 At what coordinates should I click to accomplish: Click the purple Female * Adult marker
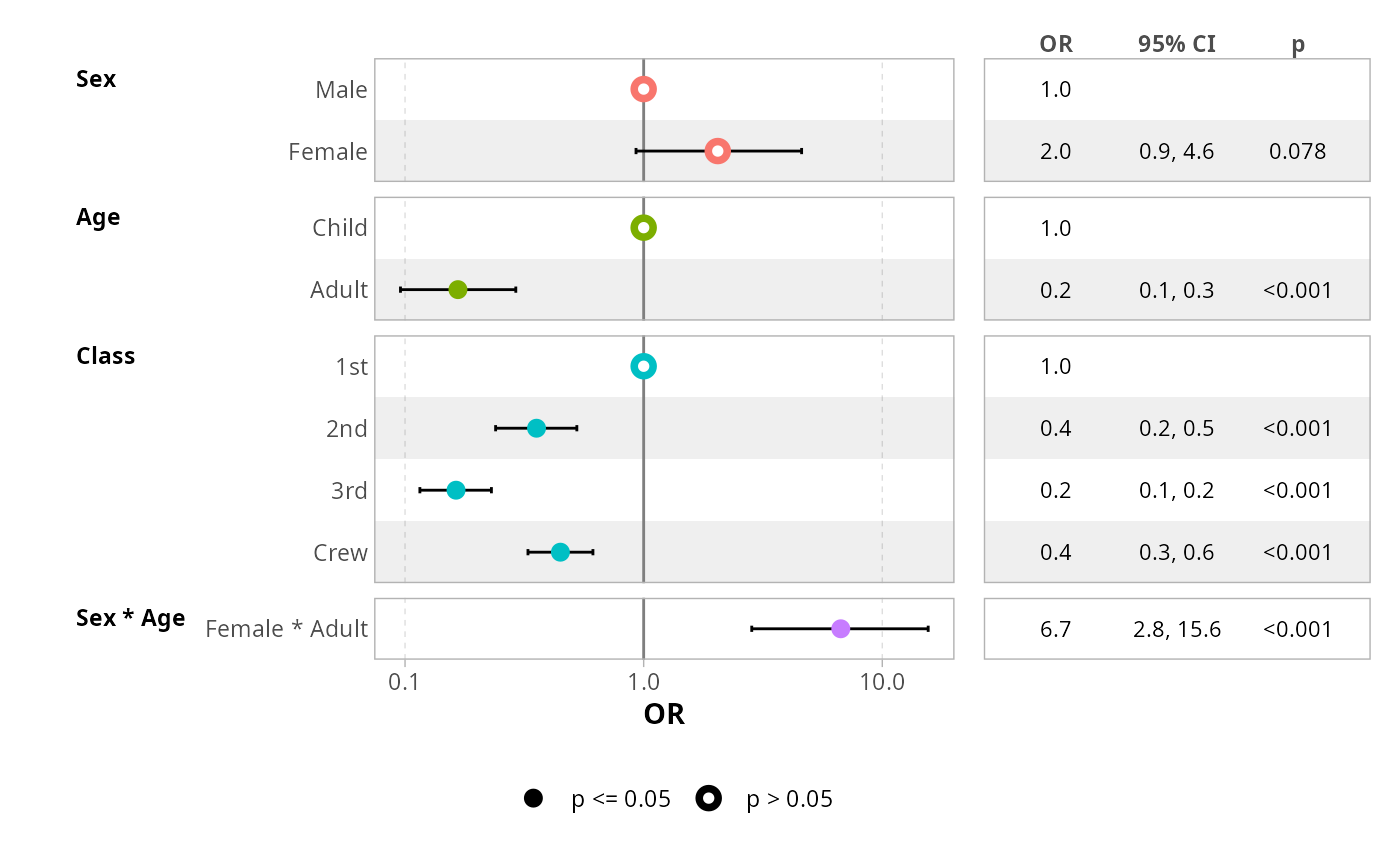[x=840, y=629]
